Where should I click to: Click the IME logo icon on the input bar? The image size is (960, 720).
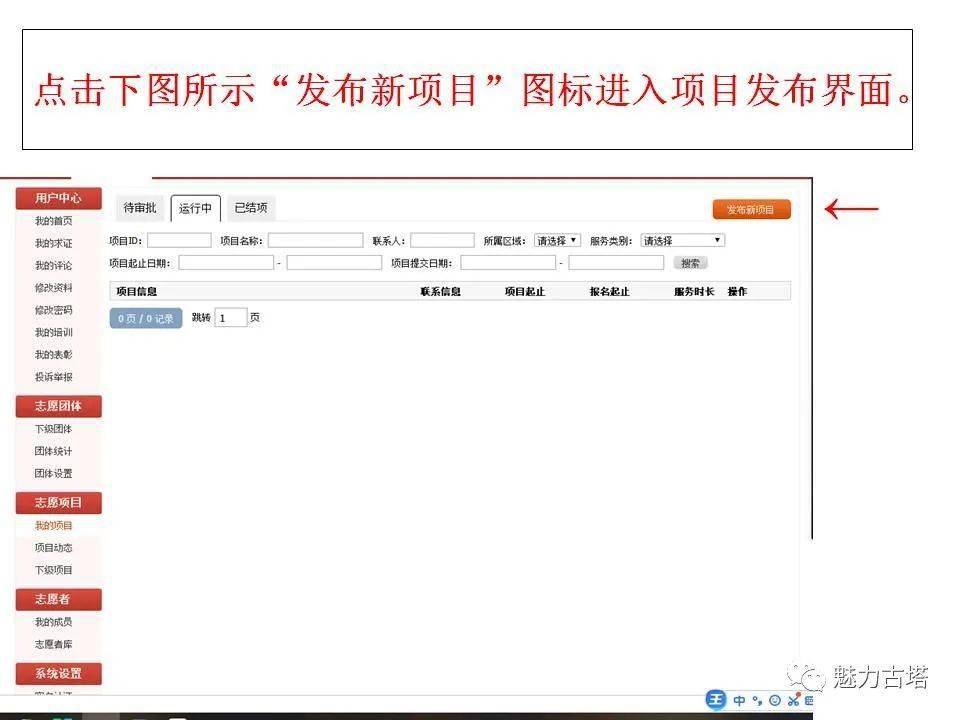click(716, 699)
